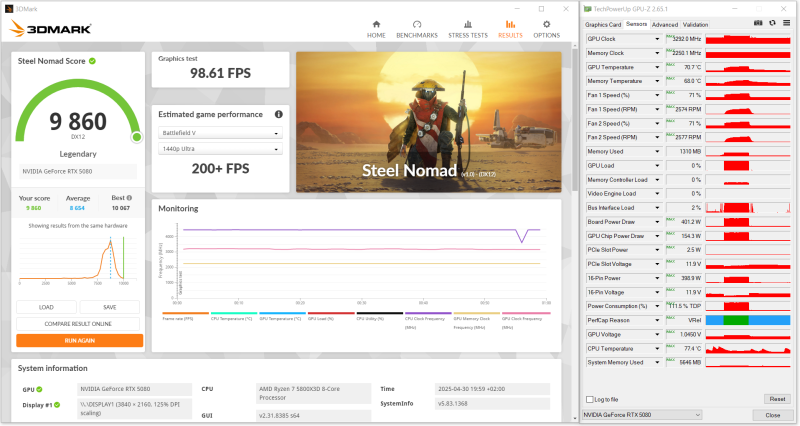Open the Memory Clock sensor dropdown arrow

(x=657, y=53)
